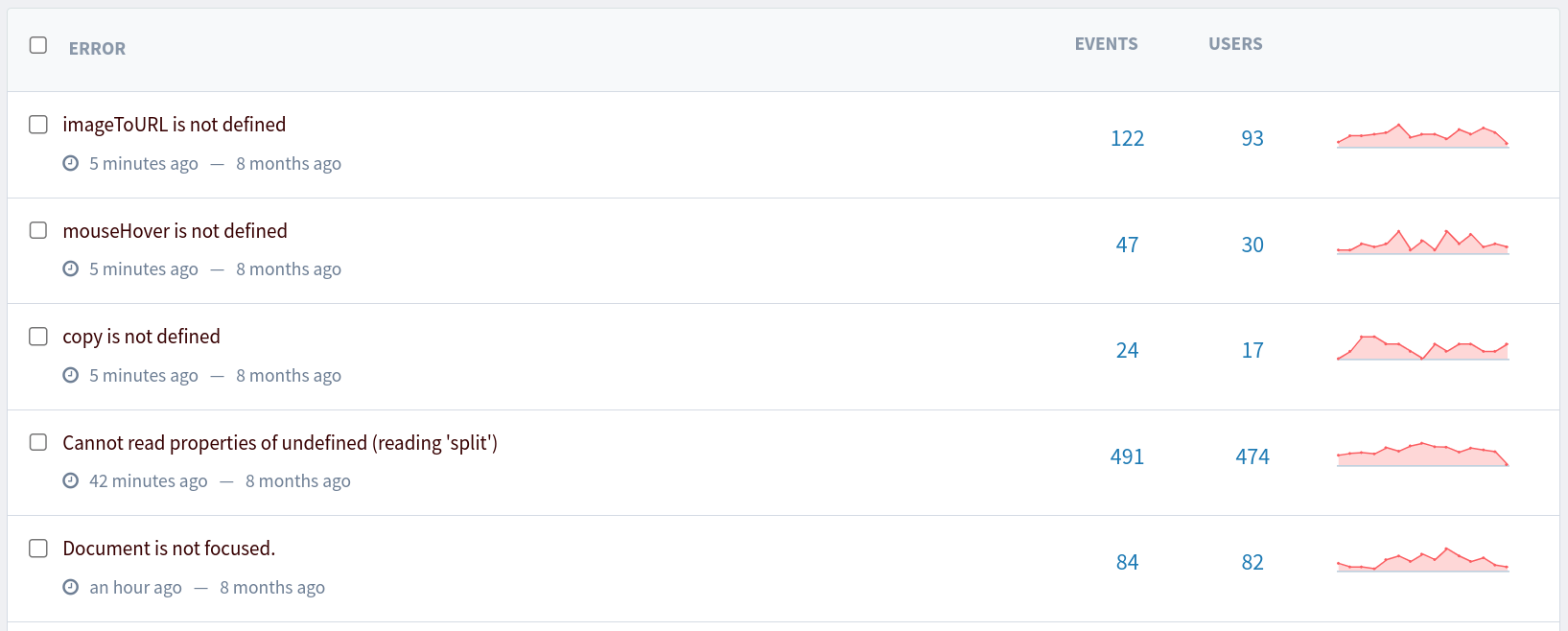Screen dimensions: 1568x631
Task: Click the clock icon on the imageToURL error row
Action: (70, 163)
